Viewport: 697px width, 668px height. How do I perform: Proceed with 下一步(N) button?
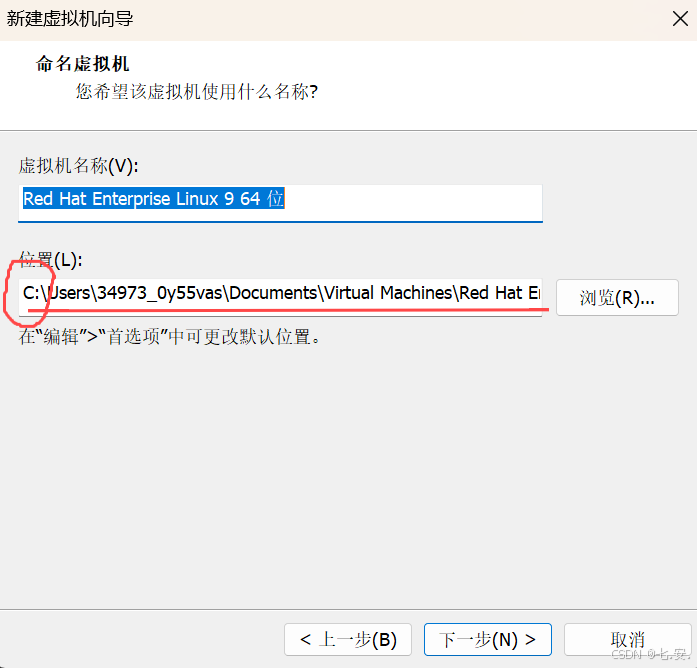[x=488, y=639]
